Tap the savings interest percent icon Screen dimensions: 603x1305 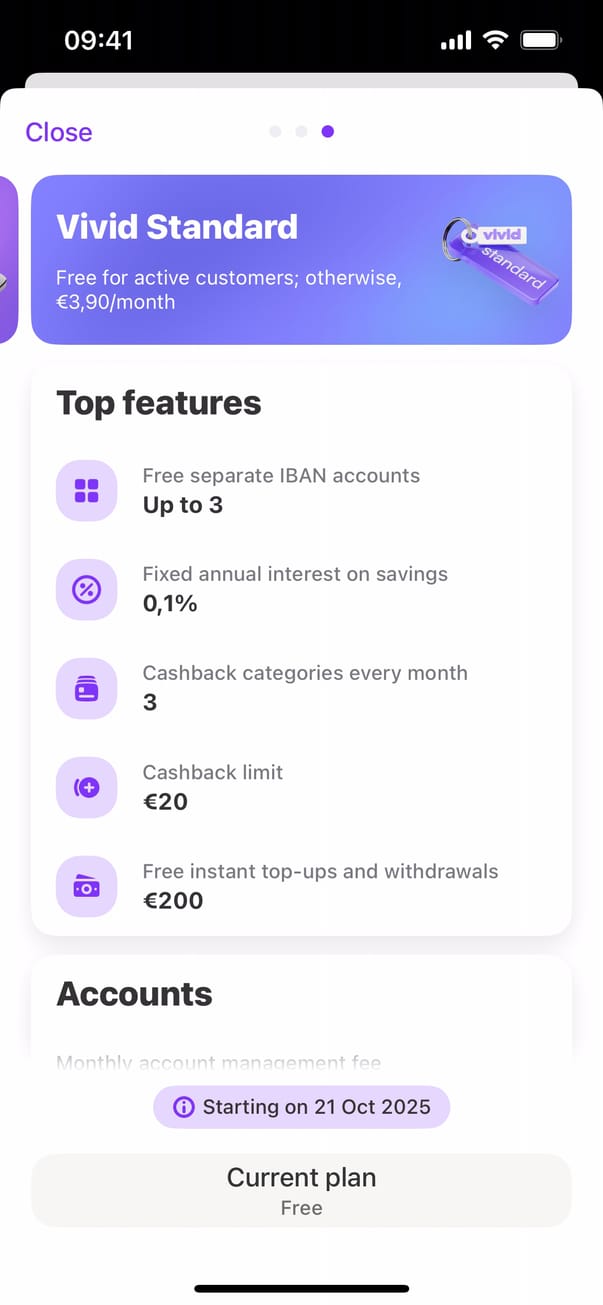pyautogui.click(x=87, y=589)
